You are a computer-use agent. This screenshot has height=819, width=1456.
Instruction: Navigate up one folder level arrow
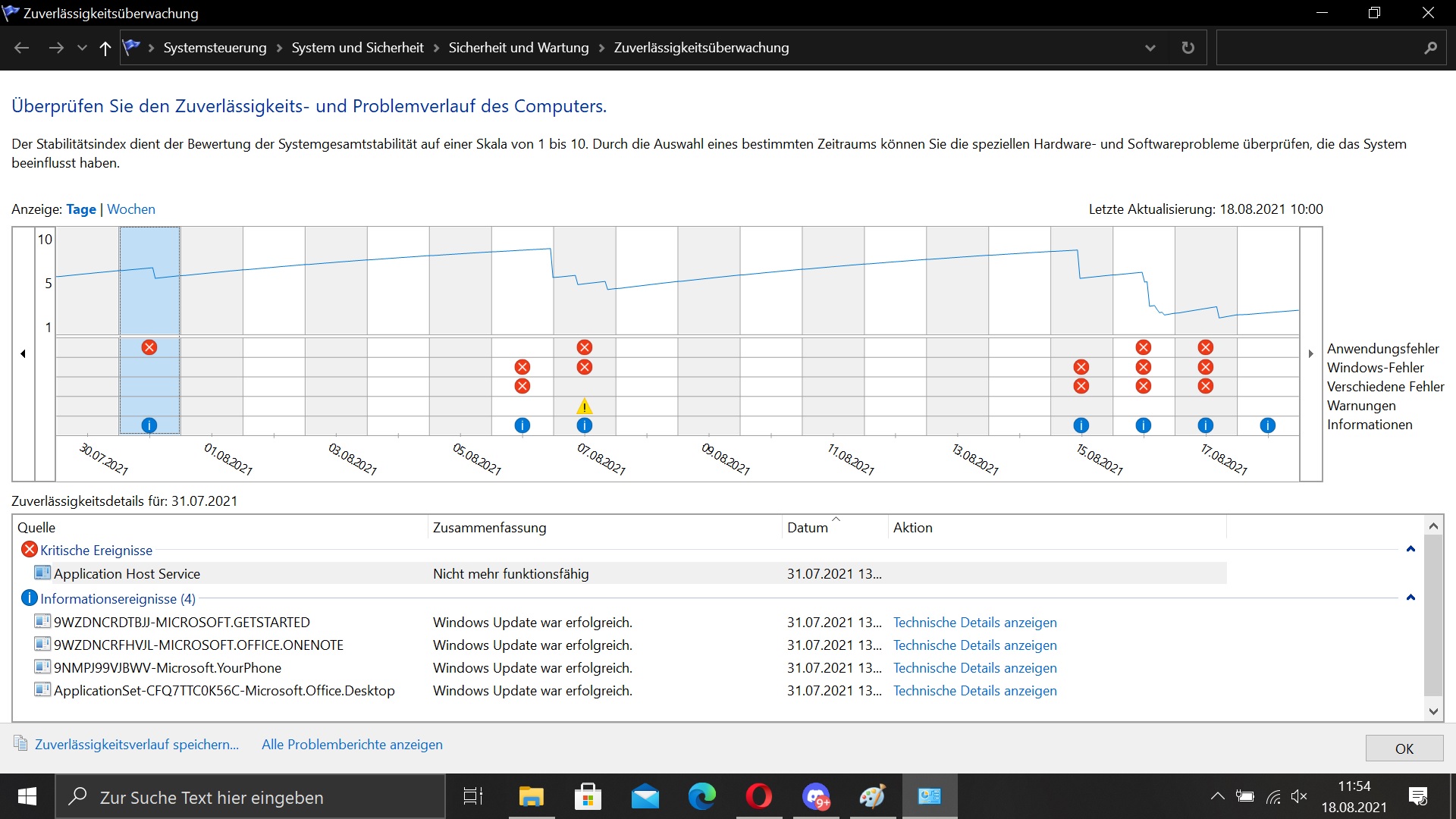(105, 48)
